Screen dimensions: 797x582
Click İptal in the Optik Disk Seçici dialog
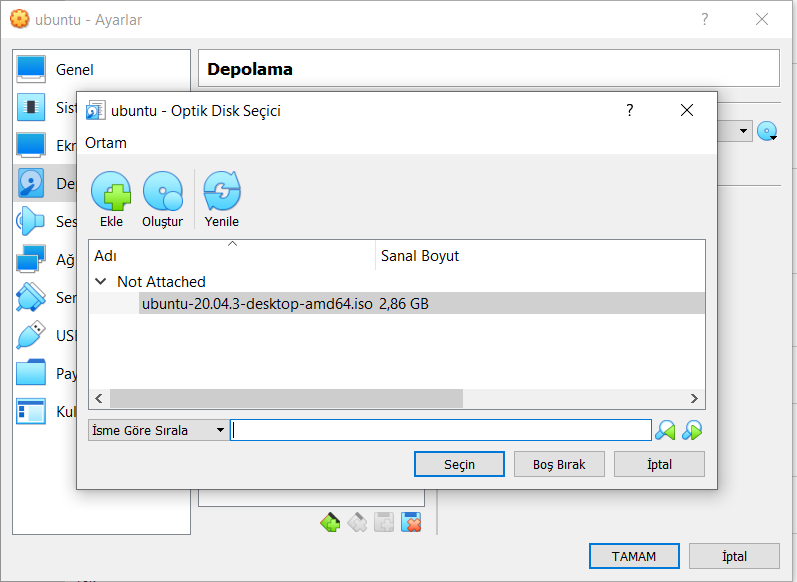659,464
